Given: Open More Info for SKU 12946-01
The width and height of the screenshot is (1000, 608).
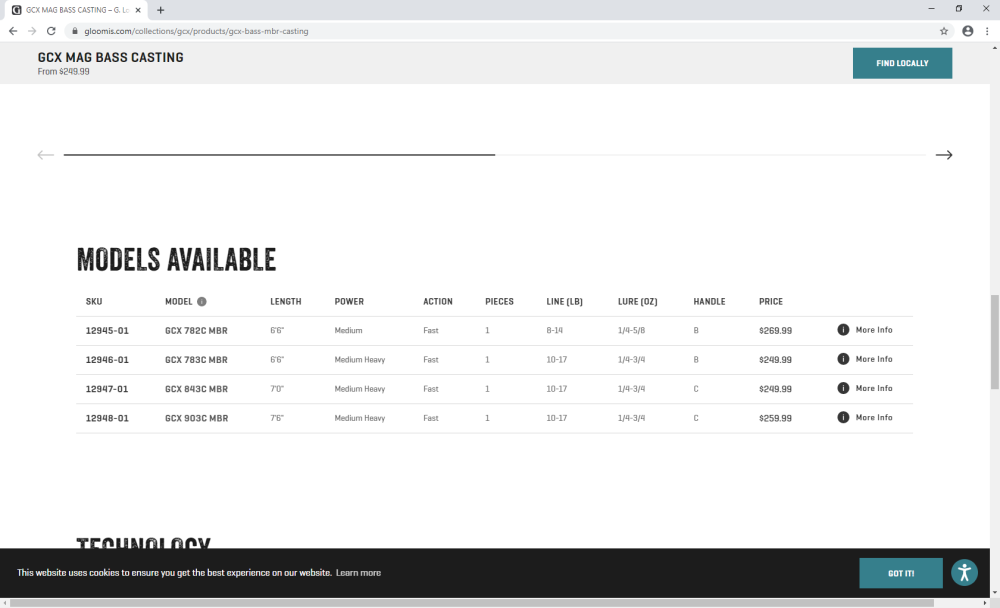Looking at the screenshot, I should click(874, 359).
